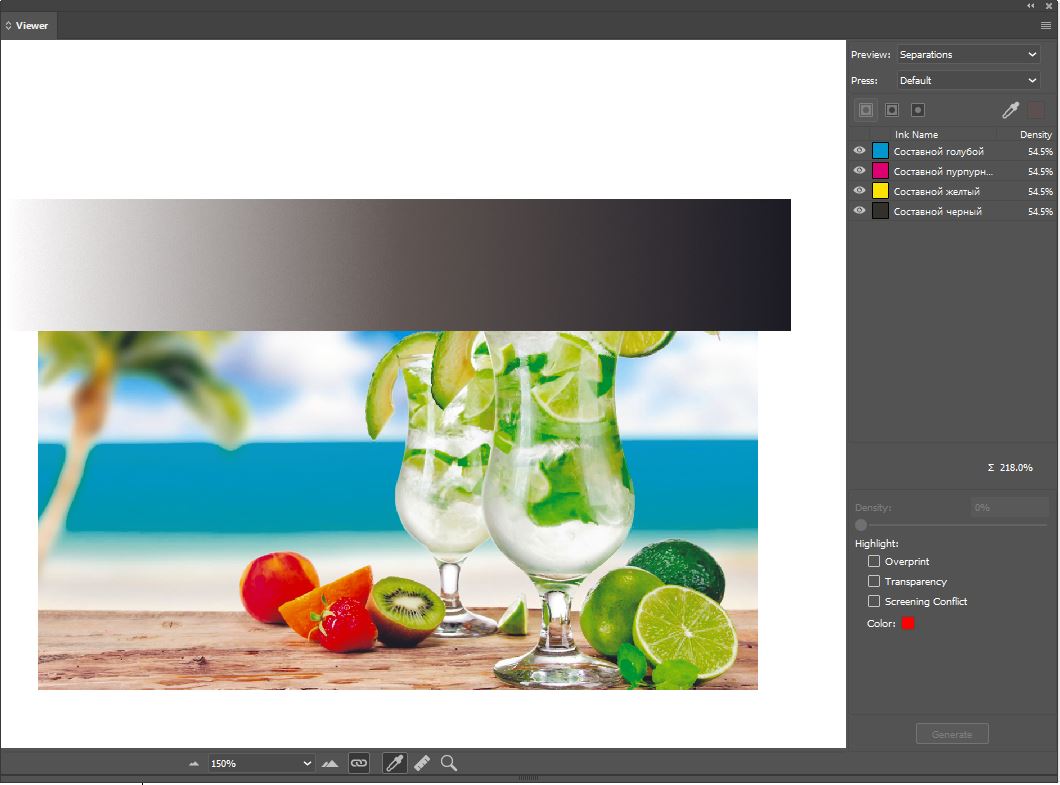
Task: Hide the Составной пурпурн... ink separation
Action: [859, 170]
